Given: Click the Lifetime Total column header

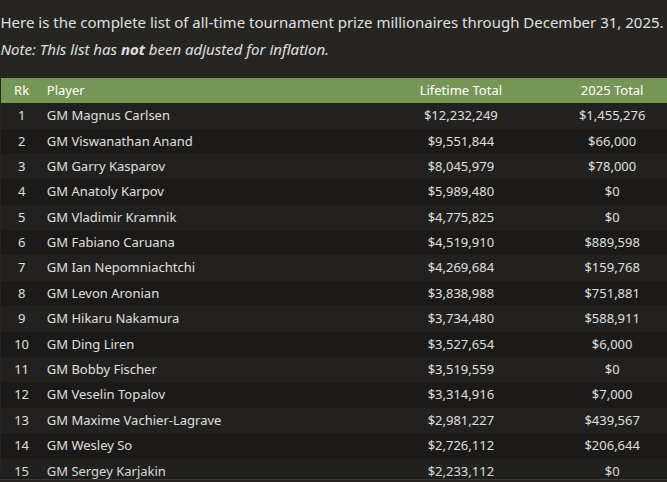Looking at the screenshot, I should pyautogui.click(x=461, y=91).
